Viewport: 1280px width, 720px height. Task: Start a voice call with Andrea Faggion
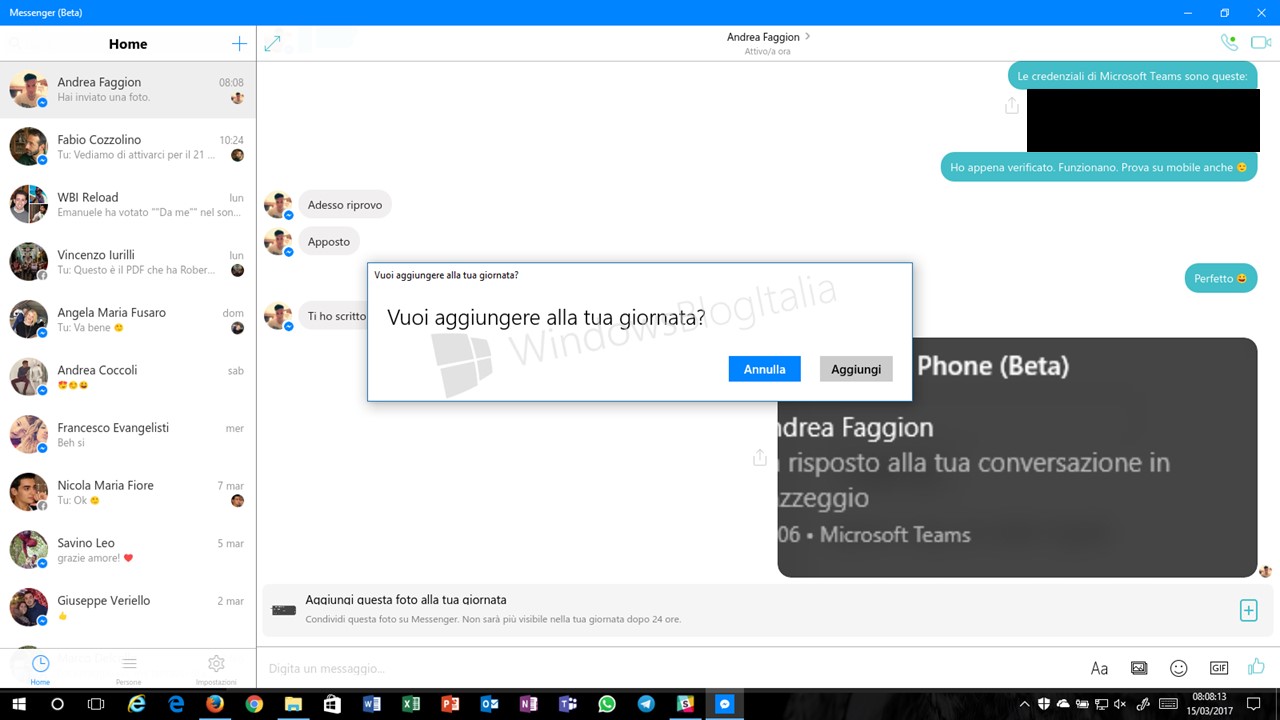1229,43
